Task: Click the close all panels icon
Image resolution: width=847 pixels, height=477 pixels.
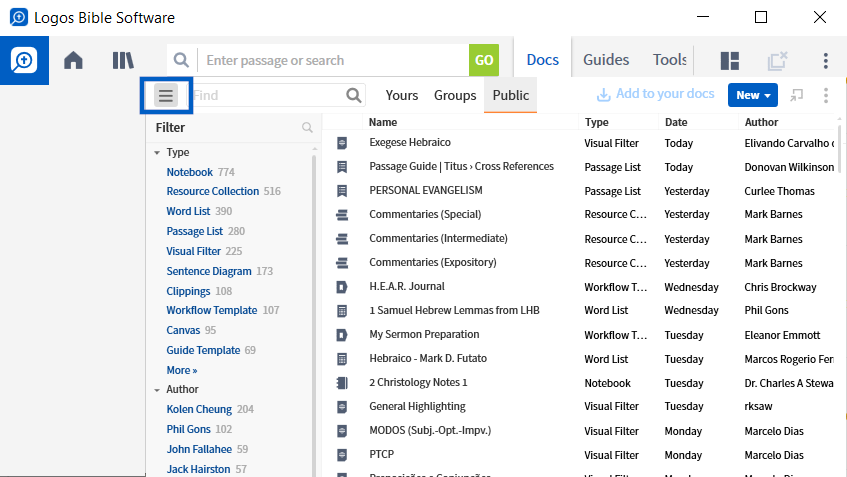Action: point(777,61)
